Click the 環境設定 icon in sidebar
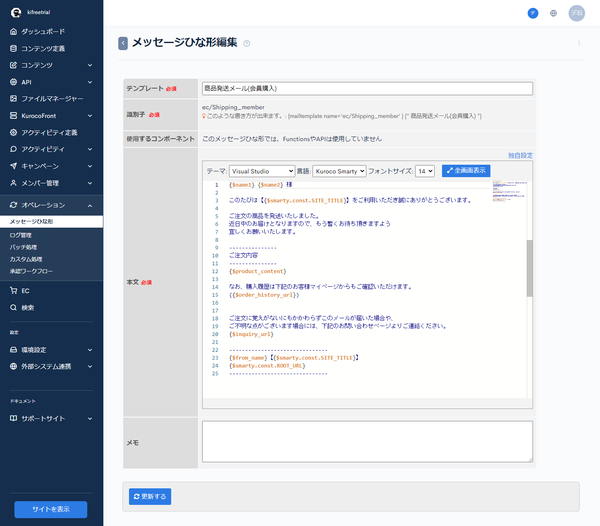Image resolution: width=600 pixels, height=526 pixels. tap(13, 350)
